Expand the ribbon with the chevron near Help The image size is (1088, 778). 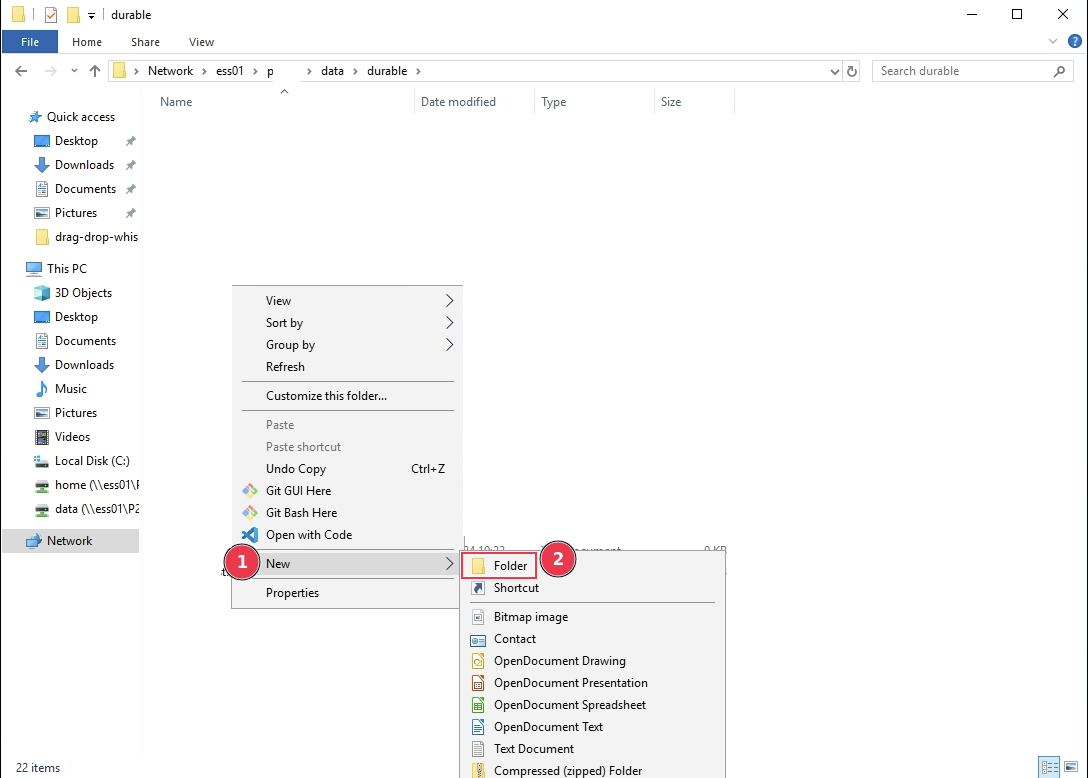point(1053,42)
